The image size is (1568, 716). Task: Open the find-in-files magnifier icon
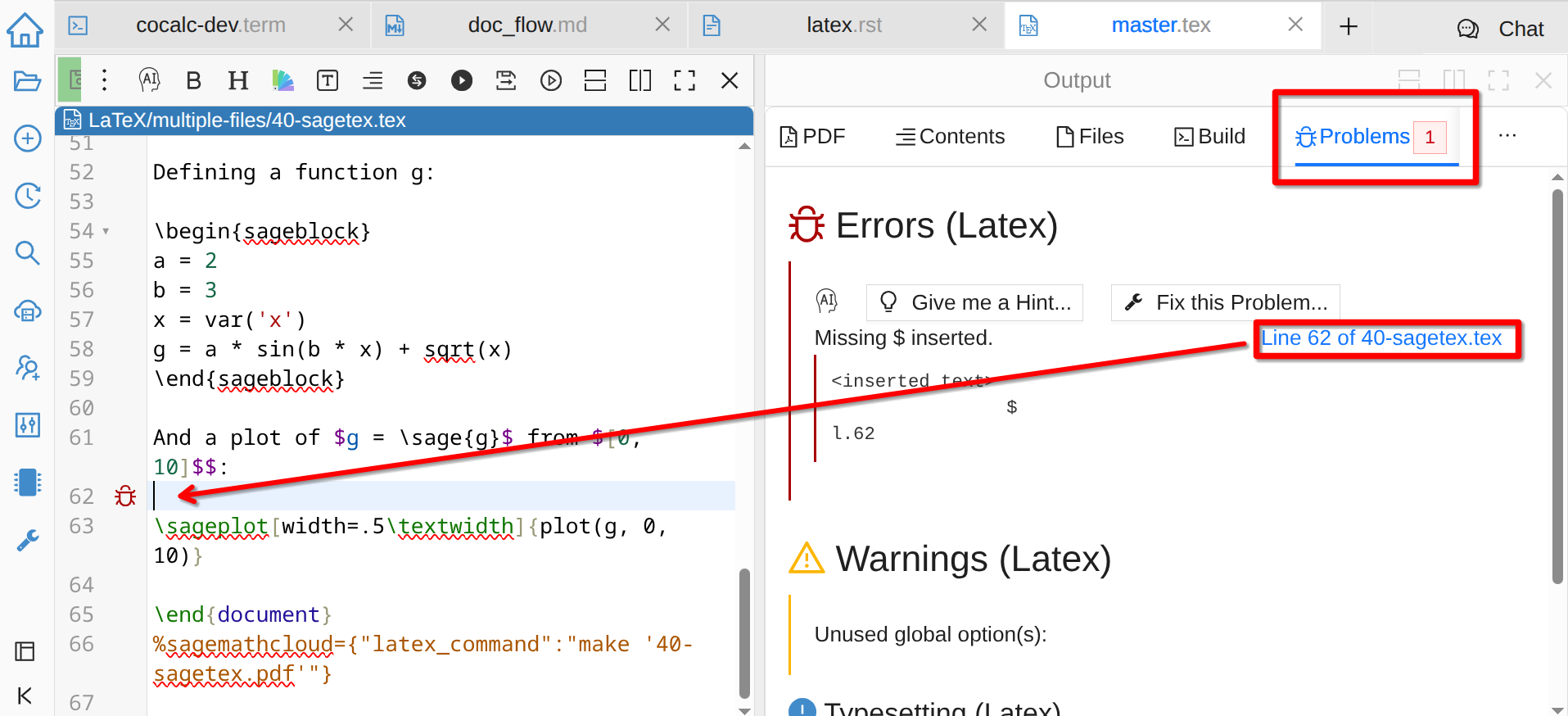tap(27, 253)
